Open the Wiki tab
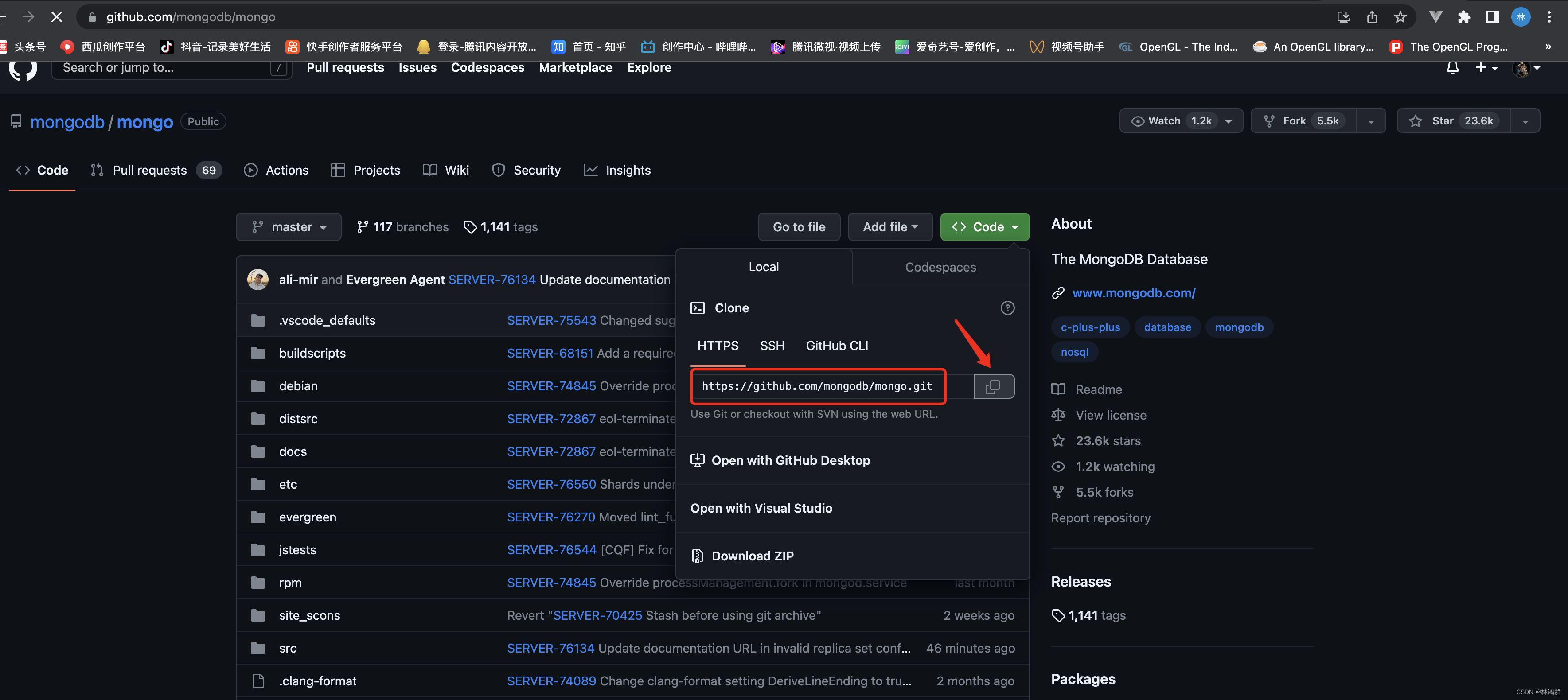Screen dimensions: 1568x700 (445, 171)
